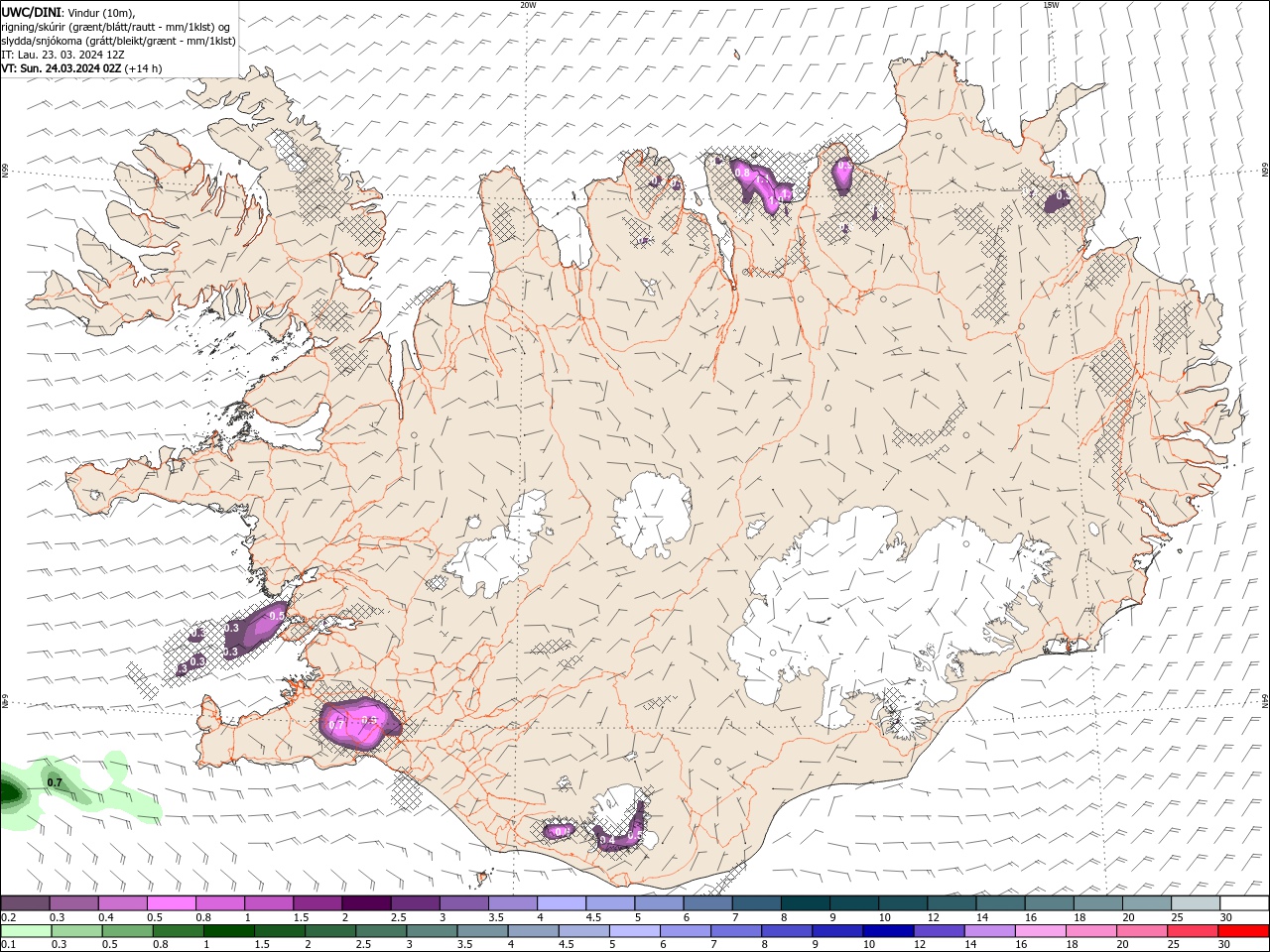Click the initial time line 'IT: Lau. 23. 03. 2024 12Z'

coord(63,55)
